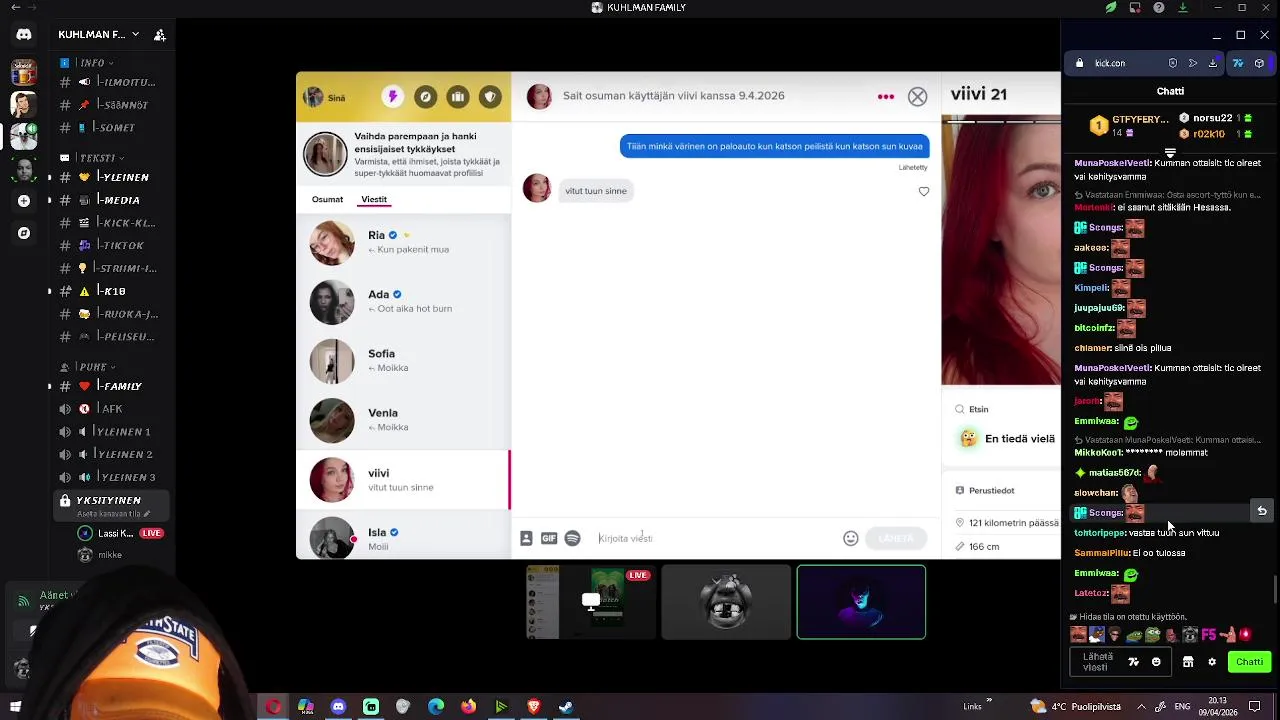The height and width of the screenshot is (720, 1280).
Task: Switch to the Osumat tab
Action: point(327,200)
